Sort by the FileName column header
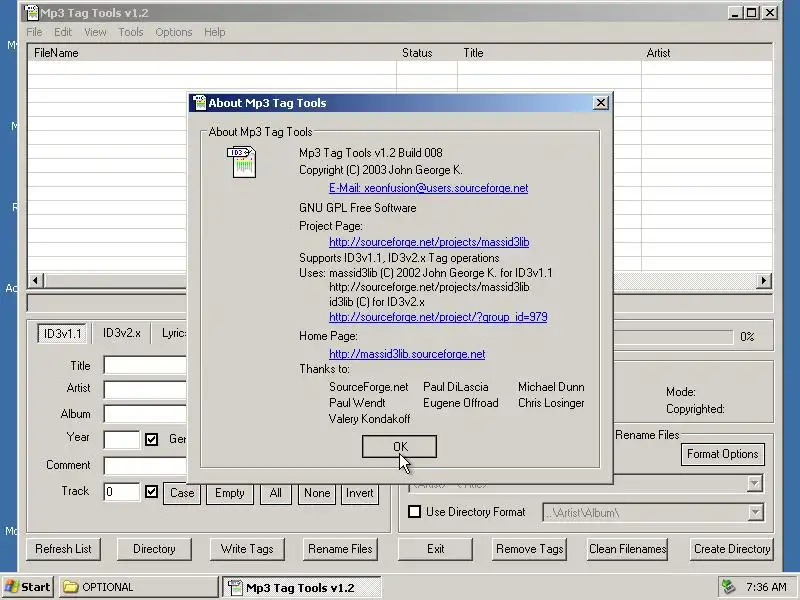 pos(212,53)
